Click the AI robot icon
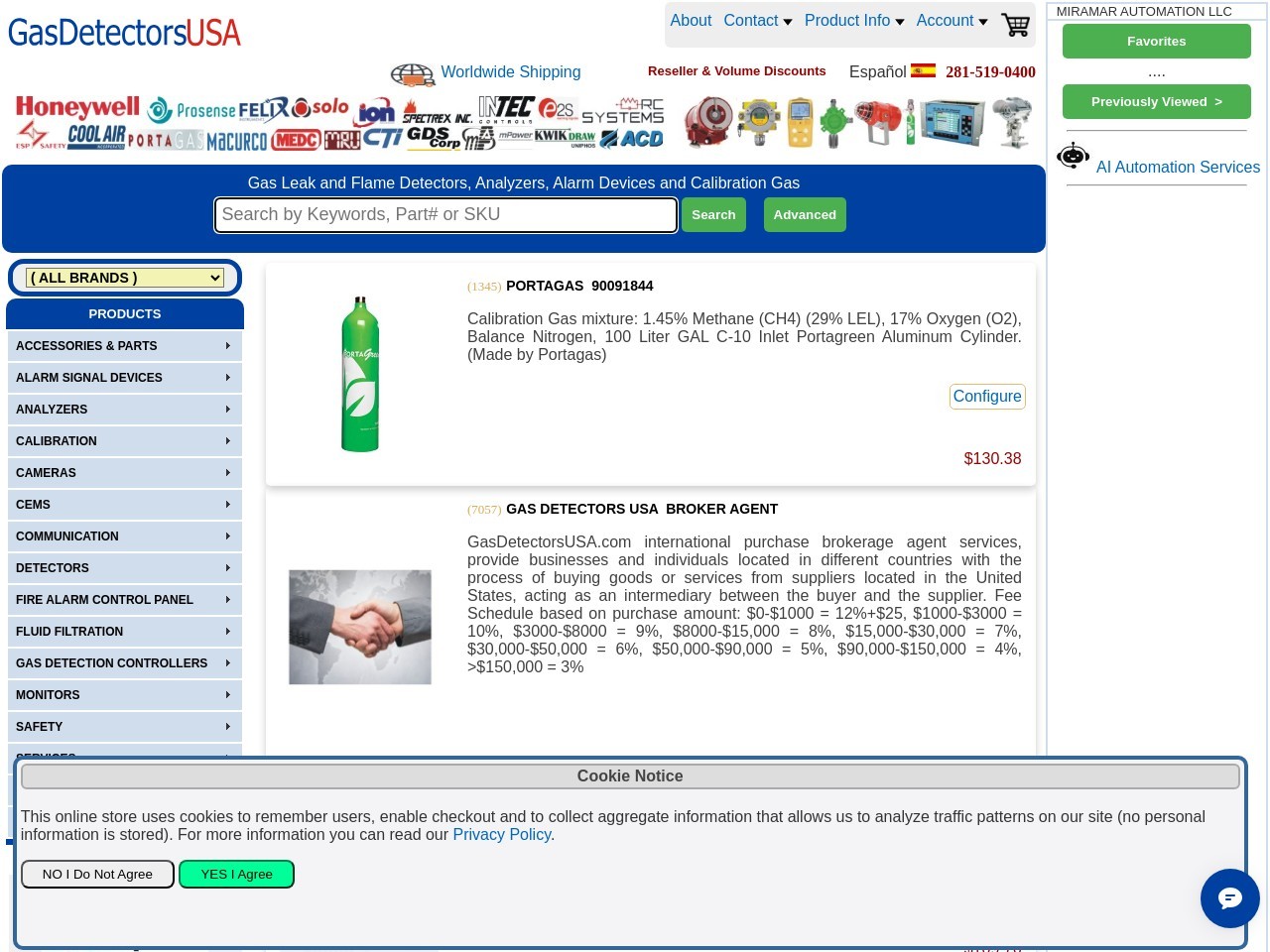The image size is (1270, 952). [1073, 156]
